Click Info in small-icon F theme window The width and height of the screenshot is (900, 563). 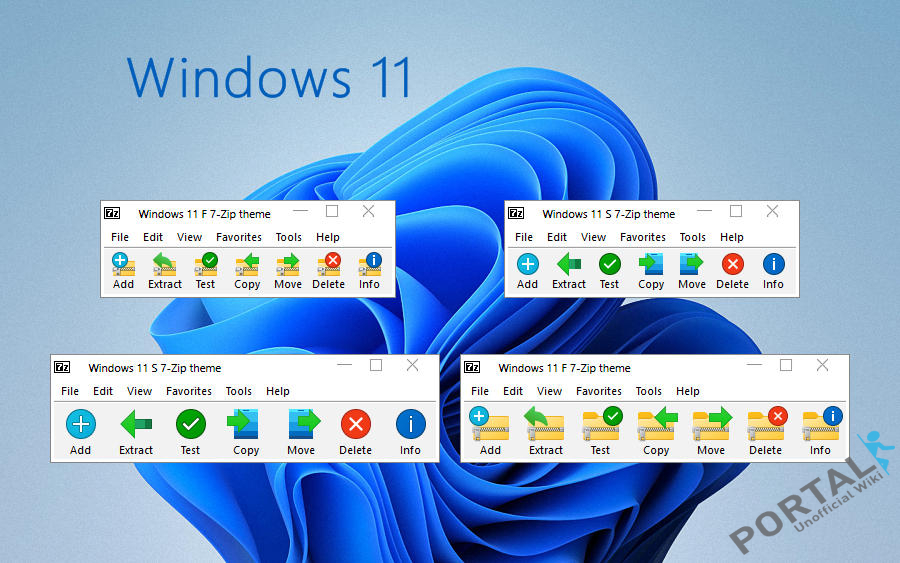370,271
